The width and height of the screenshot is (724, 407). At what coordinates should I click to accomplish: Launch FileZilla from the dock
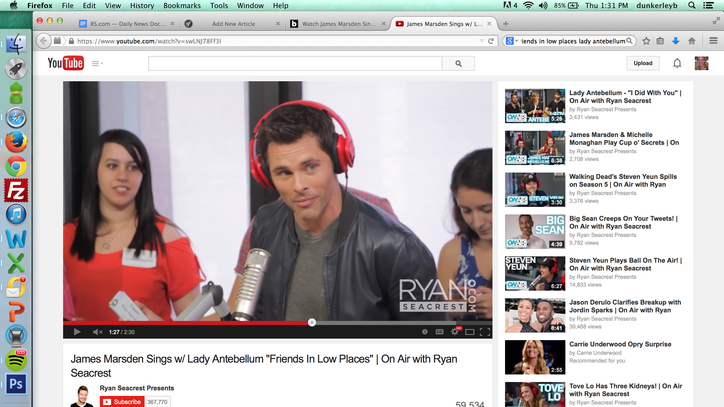16,190
